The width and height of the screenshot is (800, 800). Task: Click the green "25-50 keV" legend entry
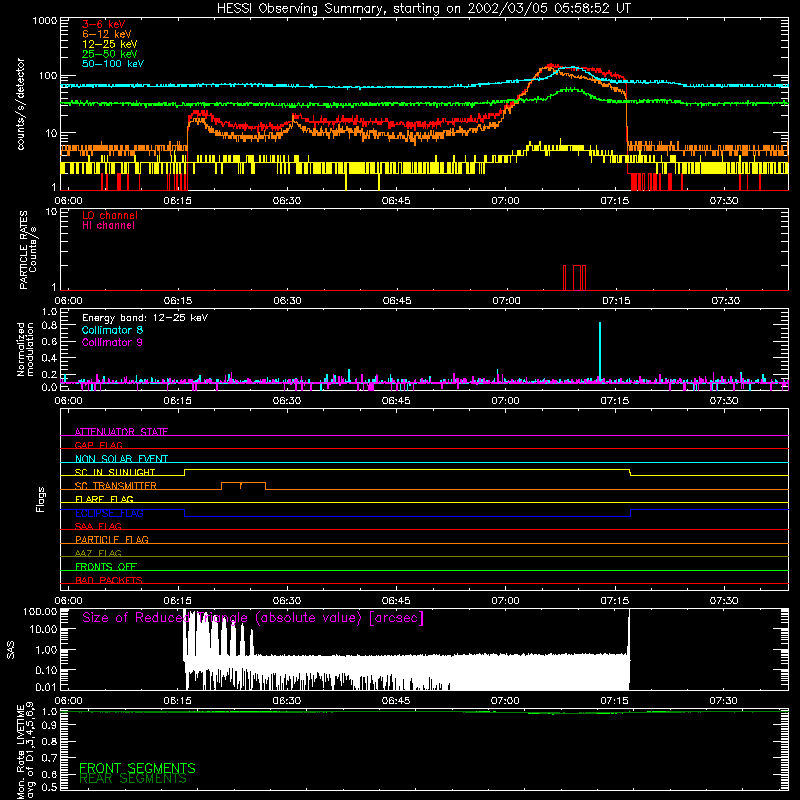(110, 54)
